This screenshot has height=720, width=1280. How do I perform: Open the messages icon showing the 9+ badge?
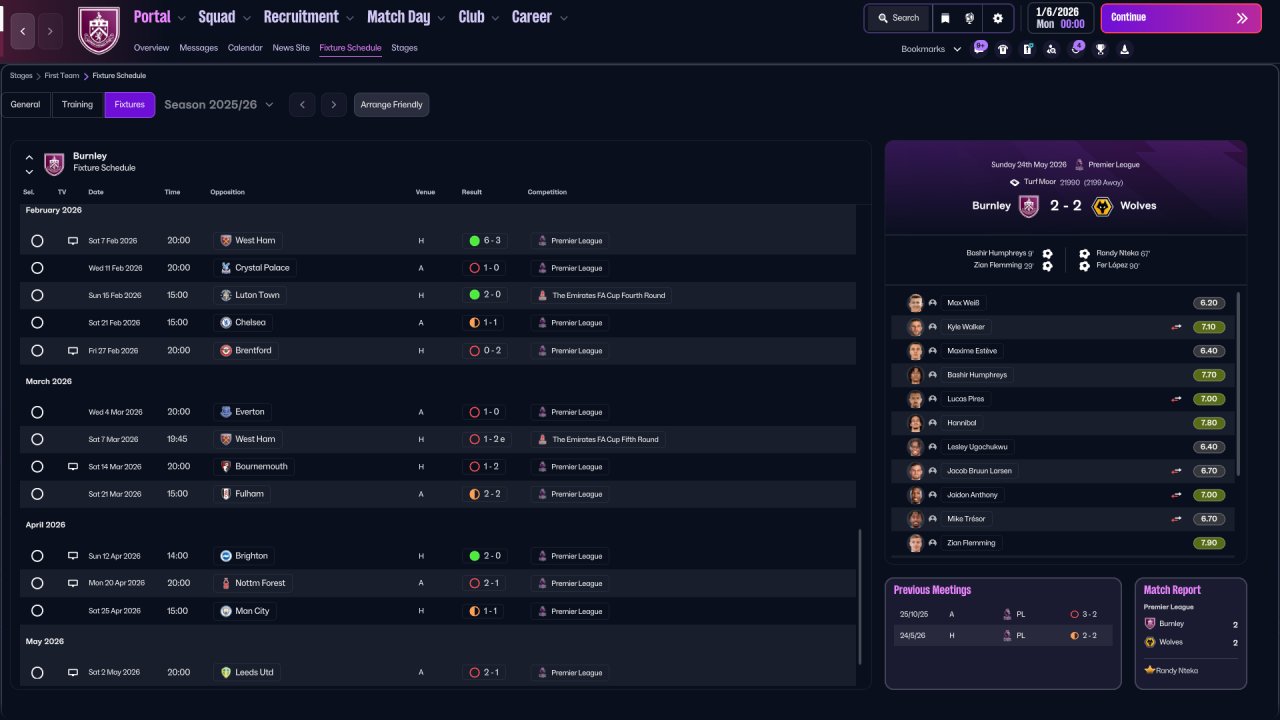click(x=979, y=48)
